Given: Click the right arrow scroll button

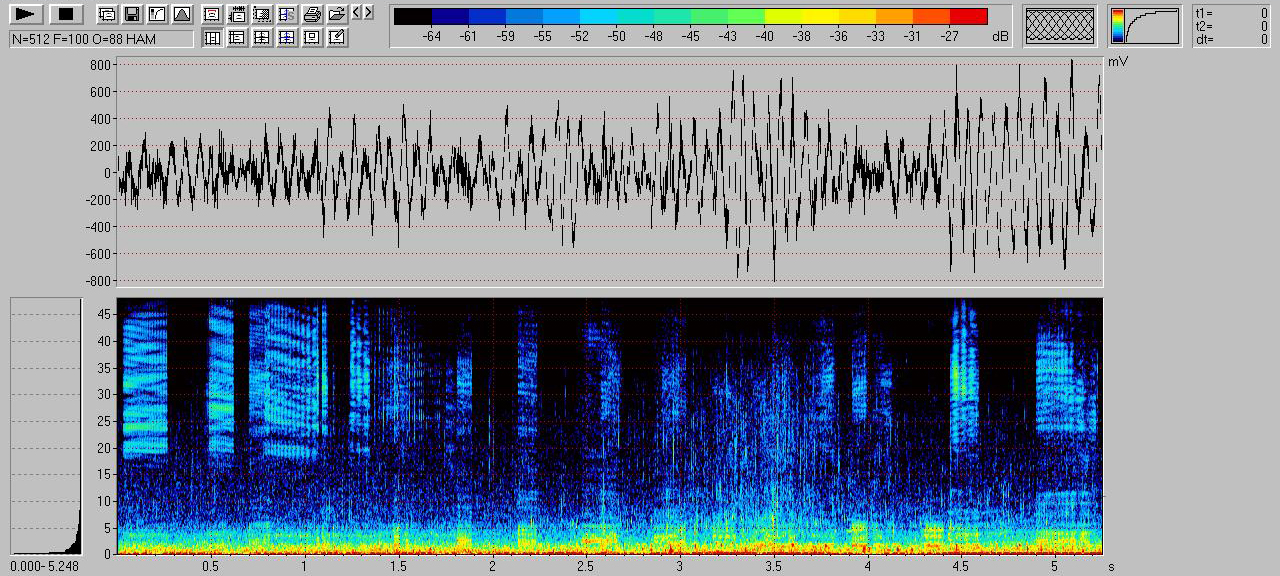Looking at the screenshot, I should 369,12.
